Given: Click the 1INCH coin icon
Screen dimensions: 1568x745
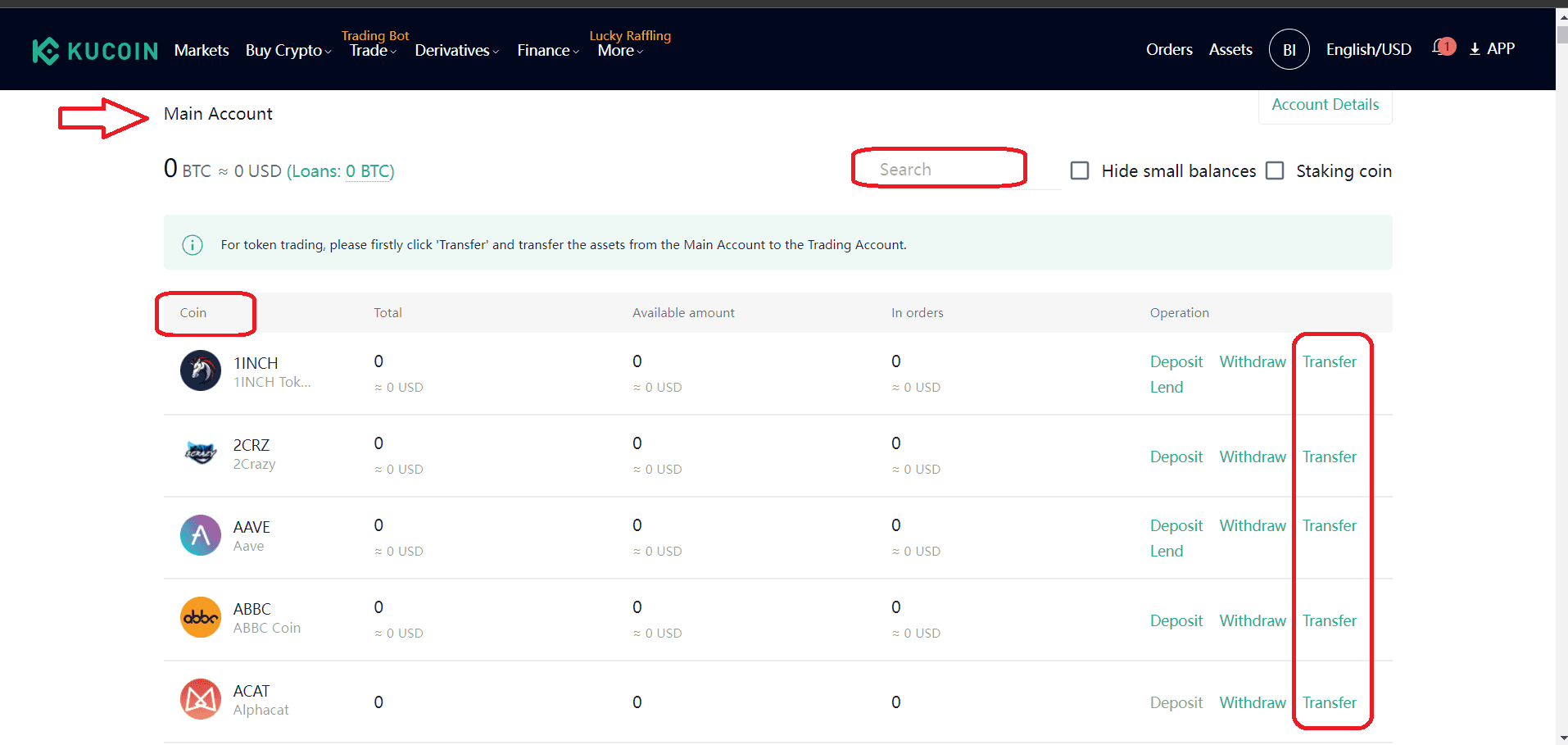Looking at the screenshot, I should coord(201,370).
